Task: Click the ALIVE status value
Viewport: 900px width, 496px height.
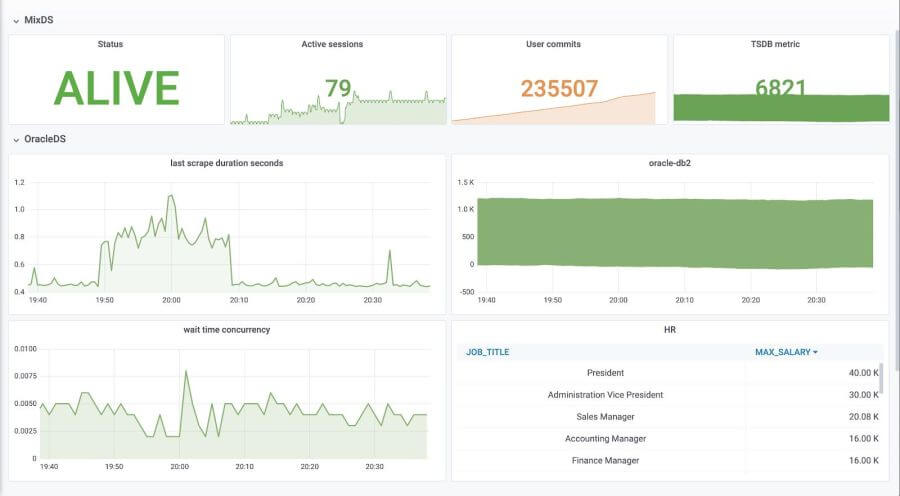Action: click(117, 88)
